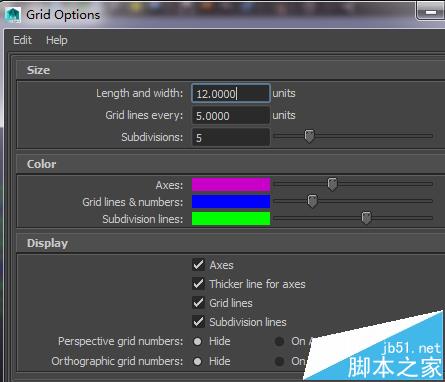The width and height of the screenshot is (445, 382).
Task: Open the Help menu
Action: click(x=57, y=40)
